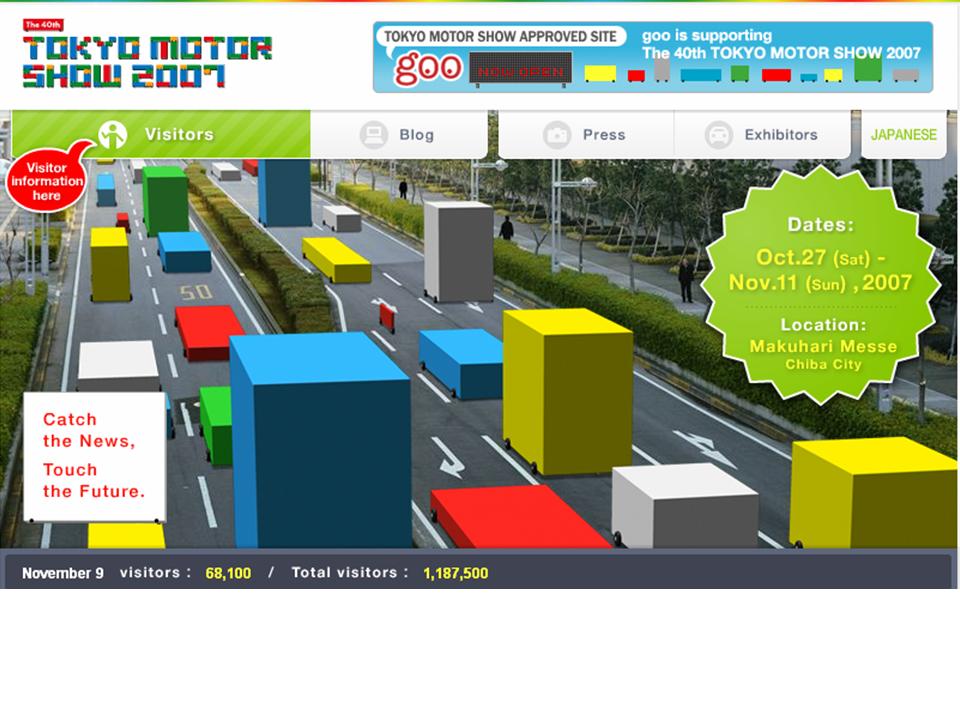Image resolution: width=960 pixels, height=720 pixels.
Task: Click the green Dates and Location badge
Action: pyautogui.click(x=820, y=285)
